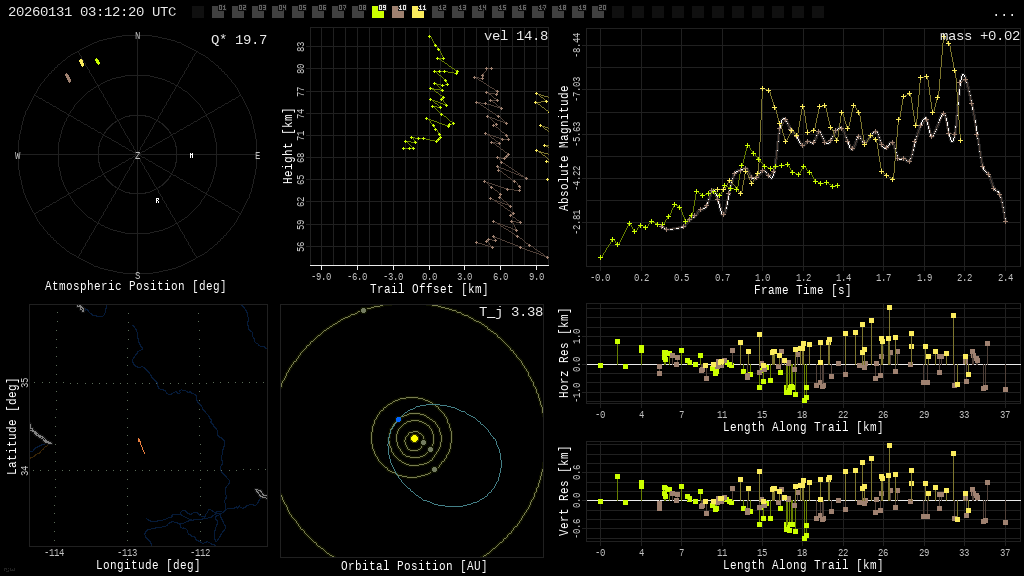
Task: Toggle station 05 indicator box
Action: [x=298, y=12]
